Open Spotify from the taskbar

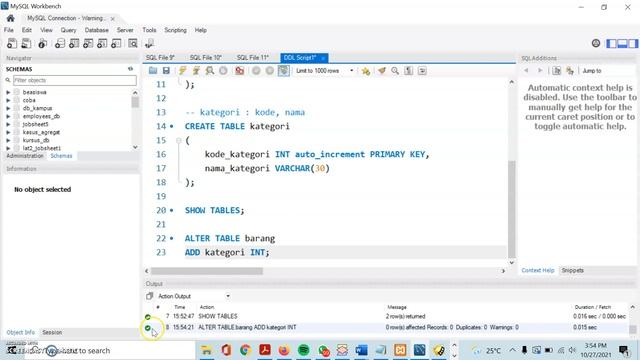pos(304,350)
